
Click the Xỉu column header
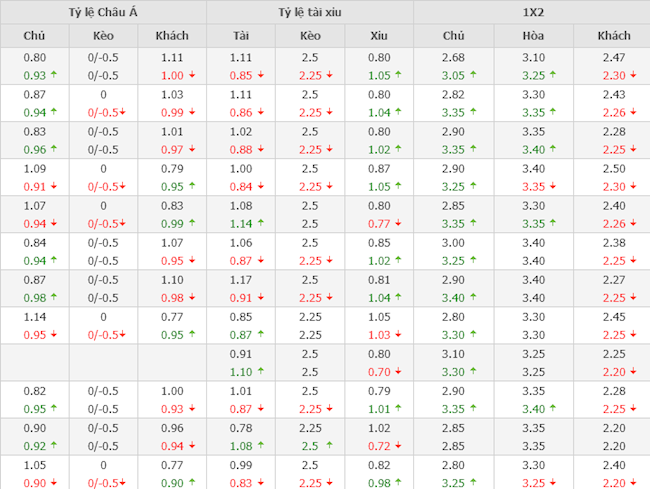[378, 36]
